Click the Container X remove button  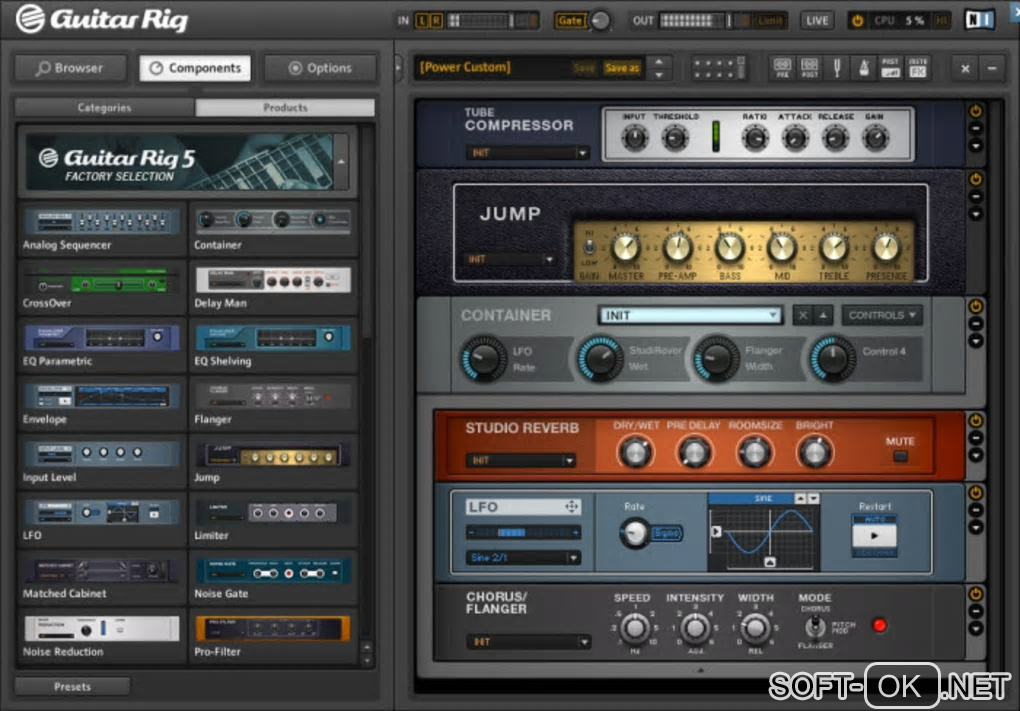[x=803, y=315]
